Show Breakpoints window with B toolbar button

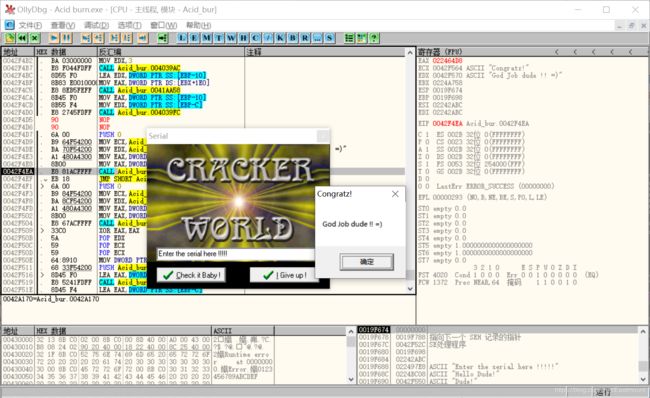click(293, 38)
